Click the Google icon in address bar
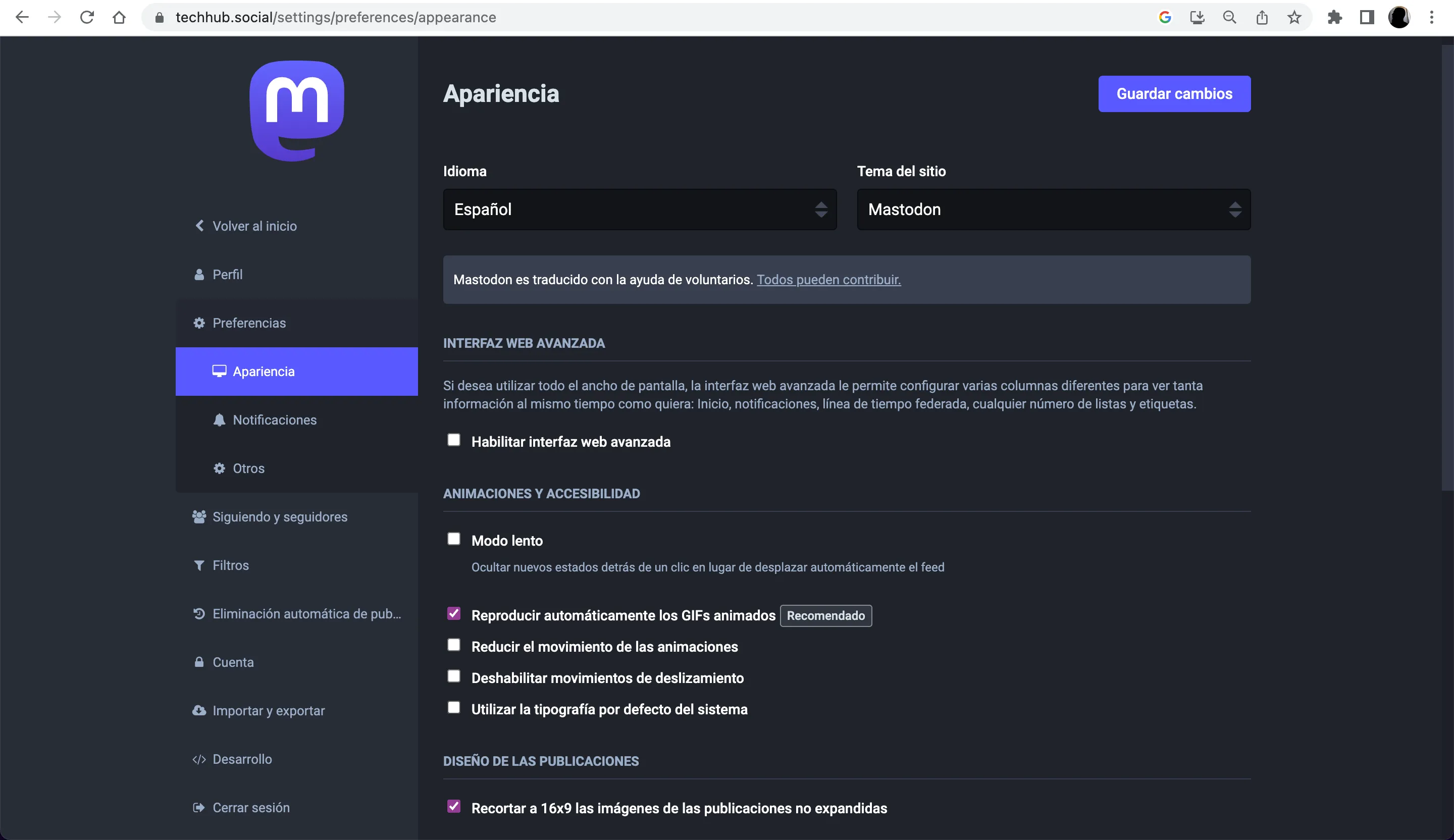 point(1165,17)
